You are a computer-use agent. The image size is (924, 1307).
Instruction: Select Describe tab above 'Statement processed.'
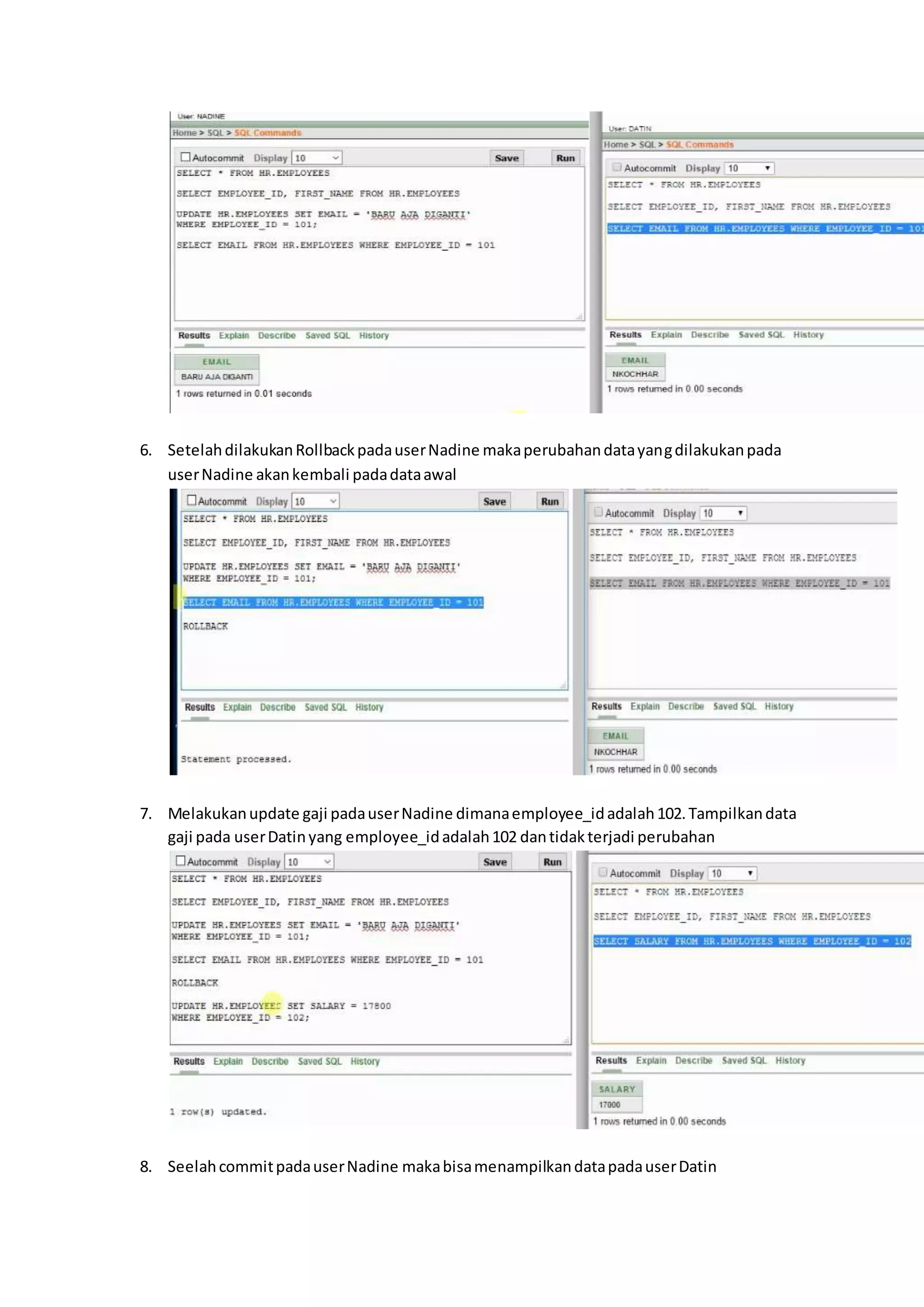(277, 707)
